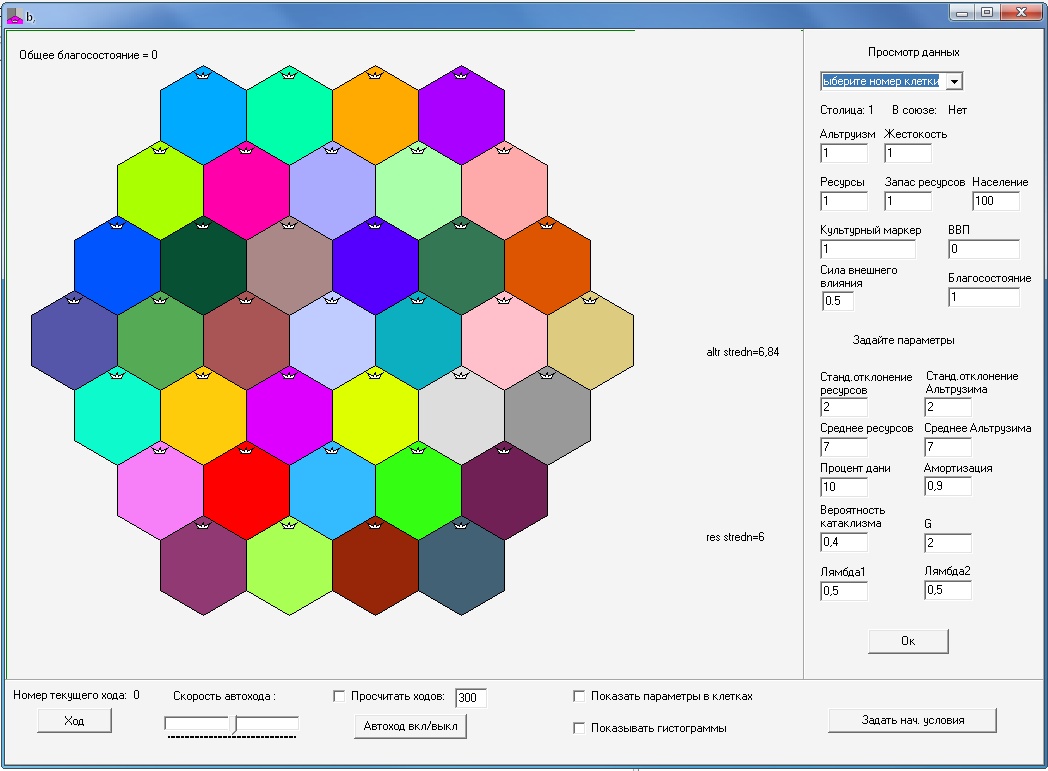Screen dimensions: 1048x771
Task: Click the Лямбда1 input field
Action: pos(843,591)
